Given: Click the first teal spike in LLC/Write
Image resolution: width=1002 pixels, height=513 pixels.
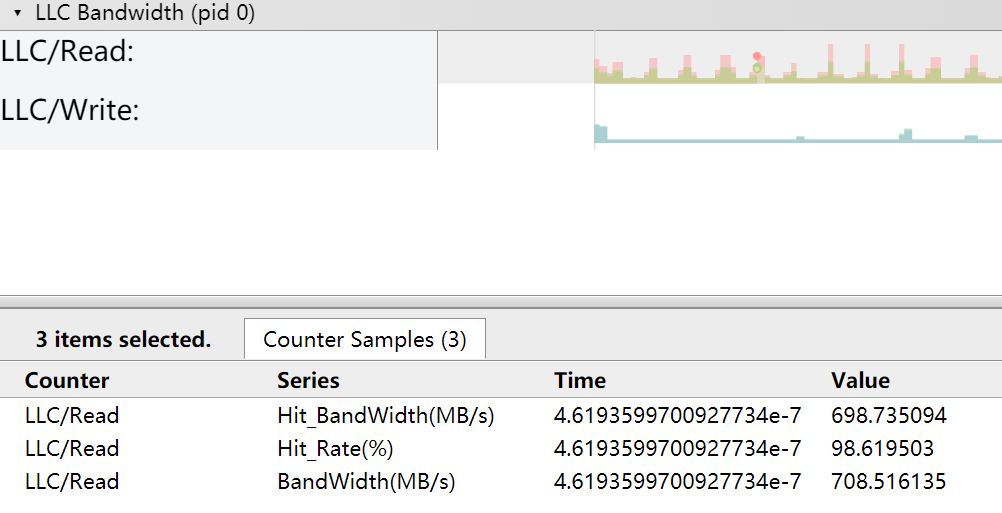Looking at the screenshot, I should (601, 132).
